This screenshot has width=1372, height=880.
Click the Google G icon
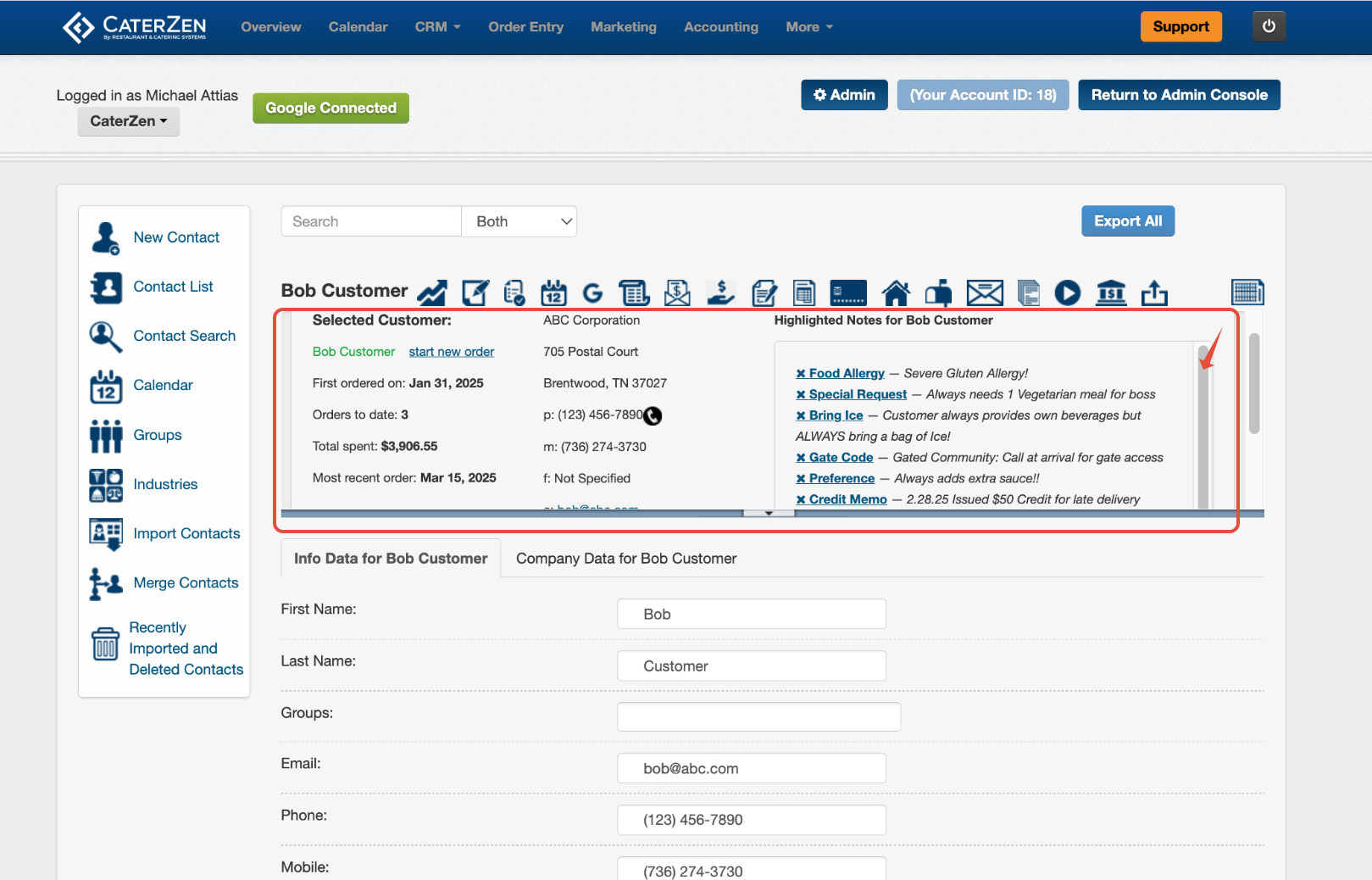[x=592, y=292]
